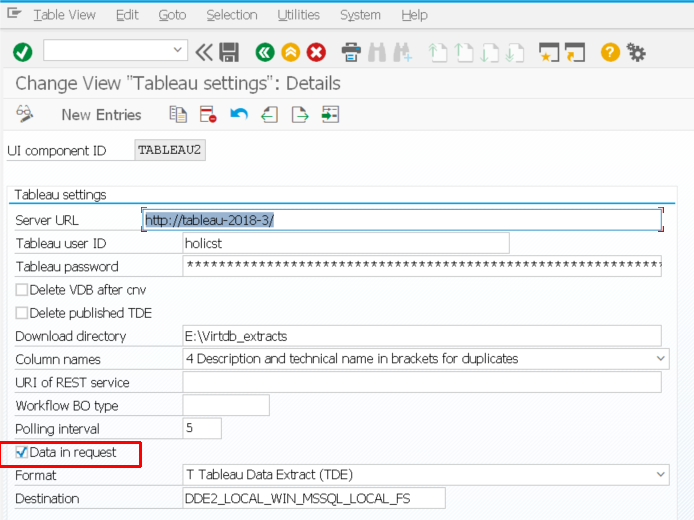This screenshot has width=694, height=520.
Task: Click the Server URL input field
Action: coord(402,220)
